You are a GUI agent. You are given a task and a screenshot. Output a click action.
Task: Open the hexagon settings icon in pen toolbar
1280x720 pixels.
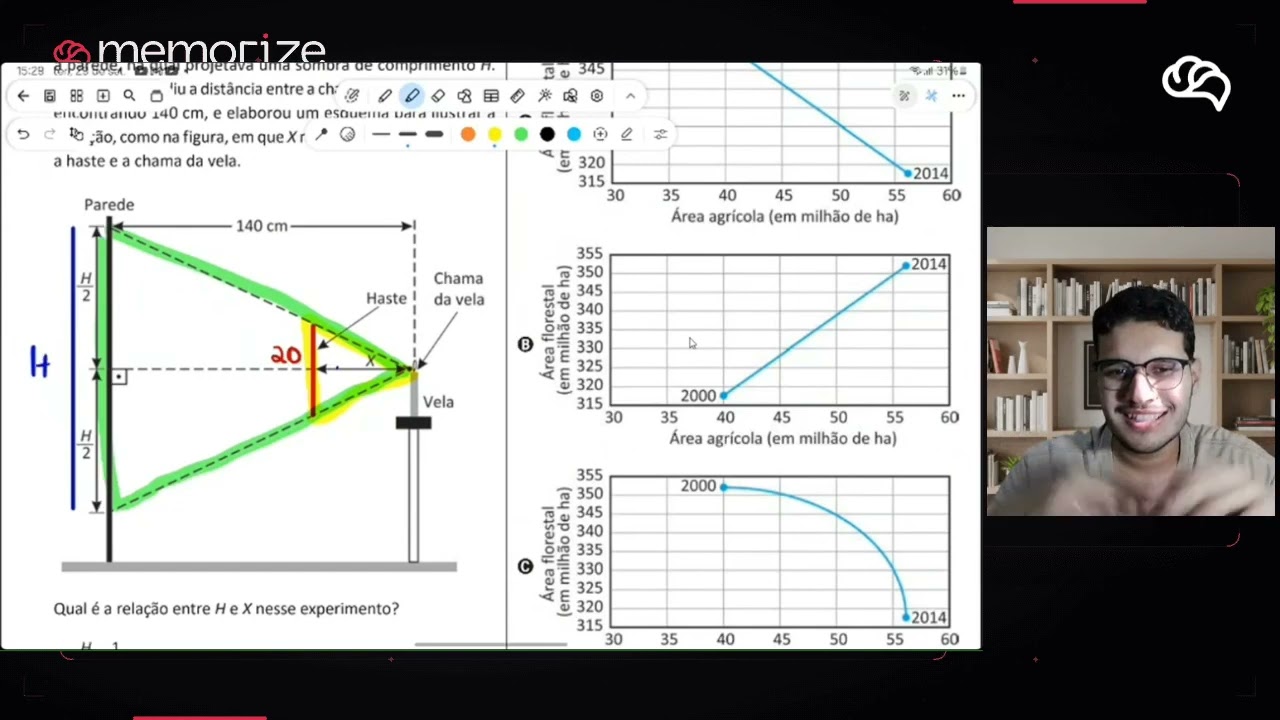pyautogui.click(x=597, y=96)
